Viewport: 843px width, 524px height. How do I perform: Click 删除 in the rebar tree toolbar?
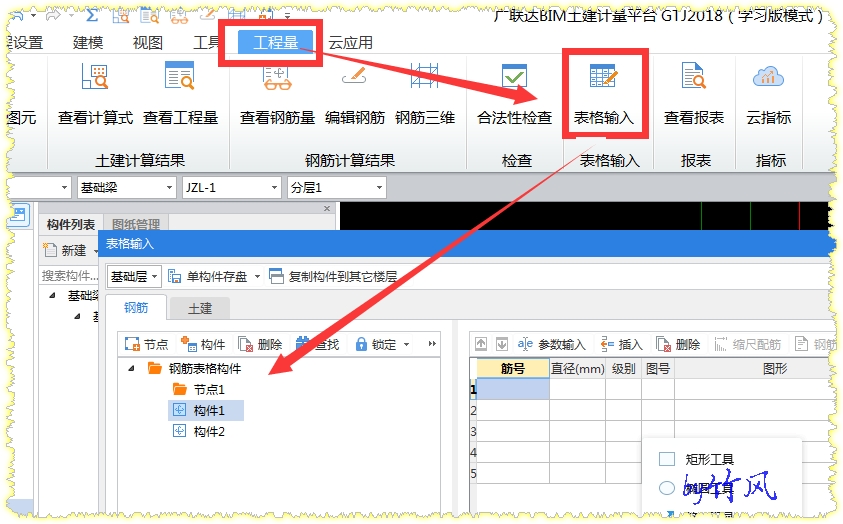point(260,344)
